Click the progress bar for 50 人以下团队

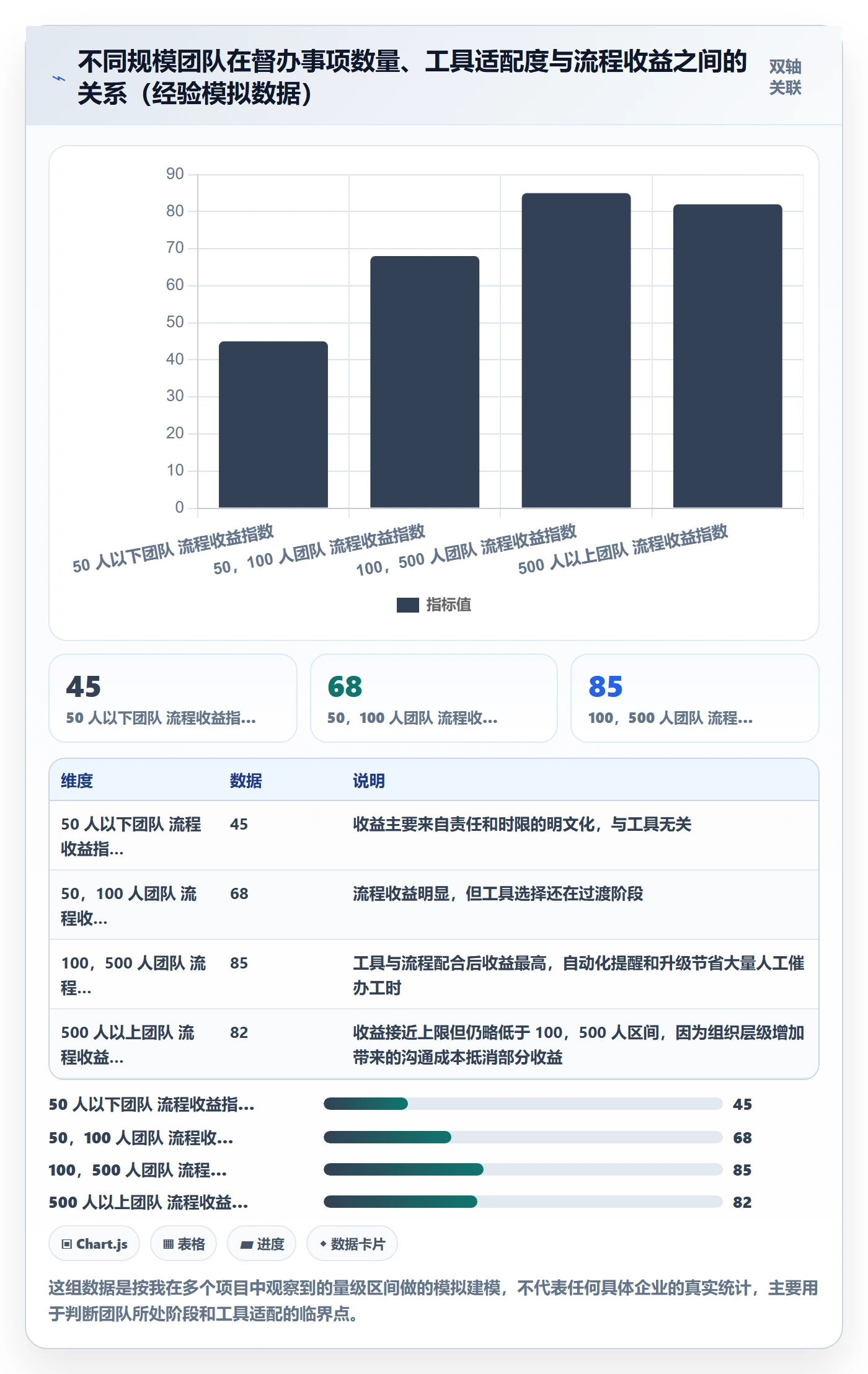coord(523,1104)
